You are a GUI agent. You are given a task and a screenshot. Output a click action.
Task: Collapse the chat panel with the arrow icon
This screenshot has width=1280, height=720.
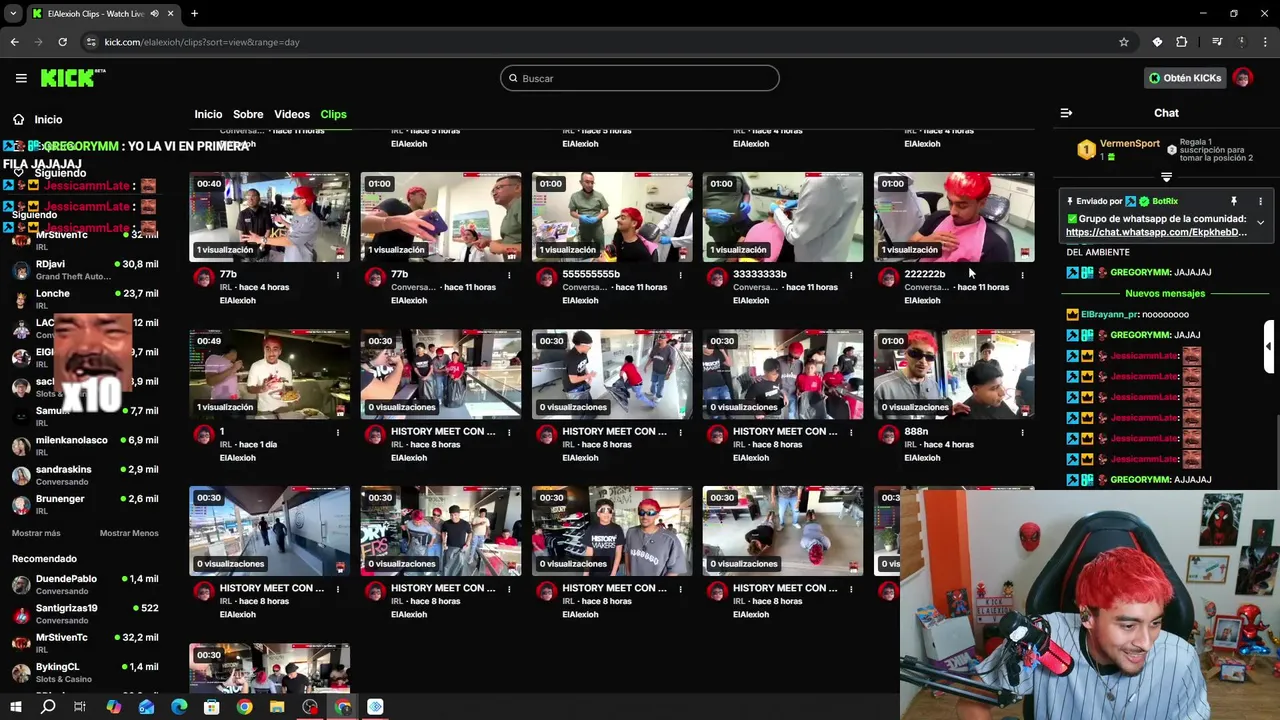pos(1066,113)
